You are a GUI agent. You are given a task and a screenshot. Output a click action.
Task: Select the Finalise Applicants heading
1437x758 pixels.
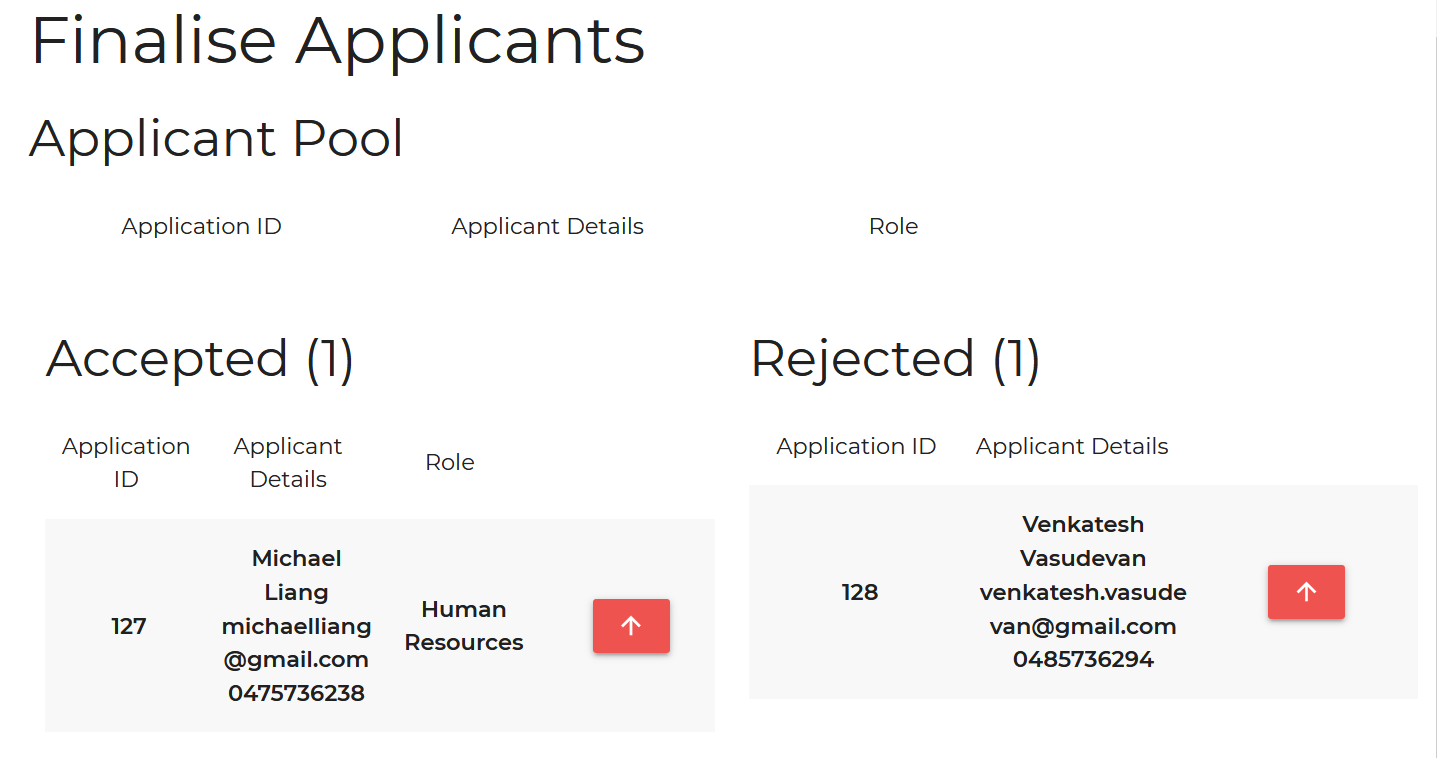coord(338,41)
